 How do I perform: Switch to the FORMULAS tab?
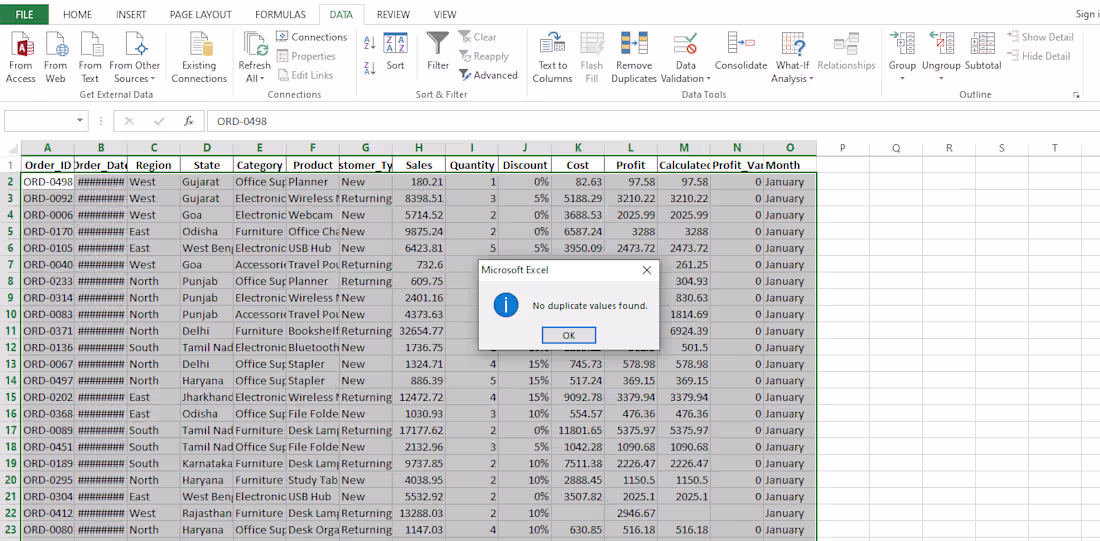coord(280,14)
